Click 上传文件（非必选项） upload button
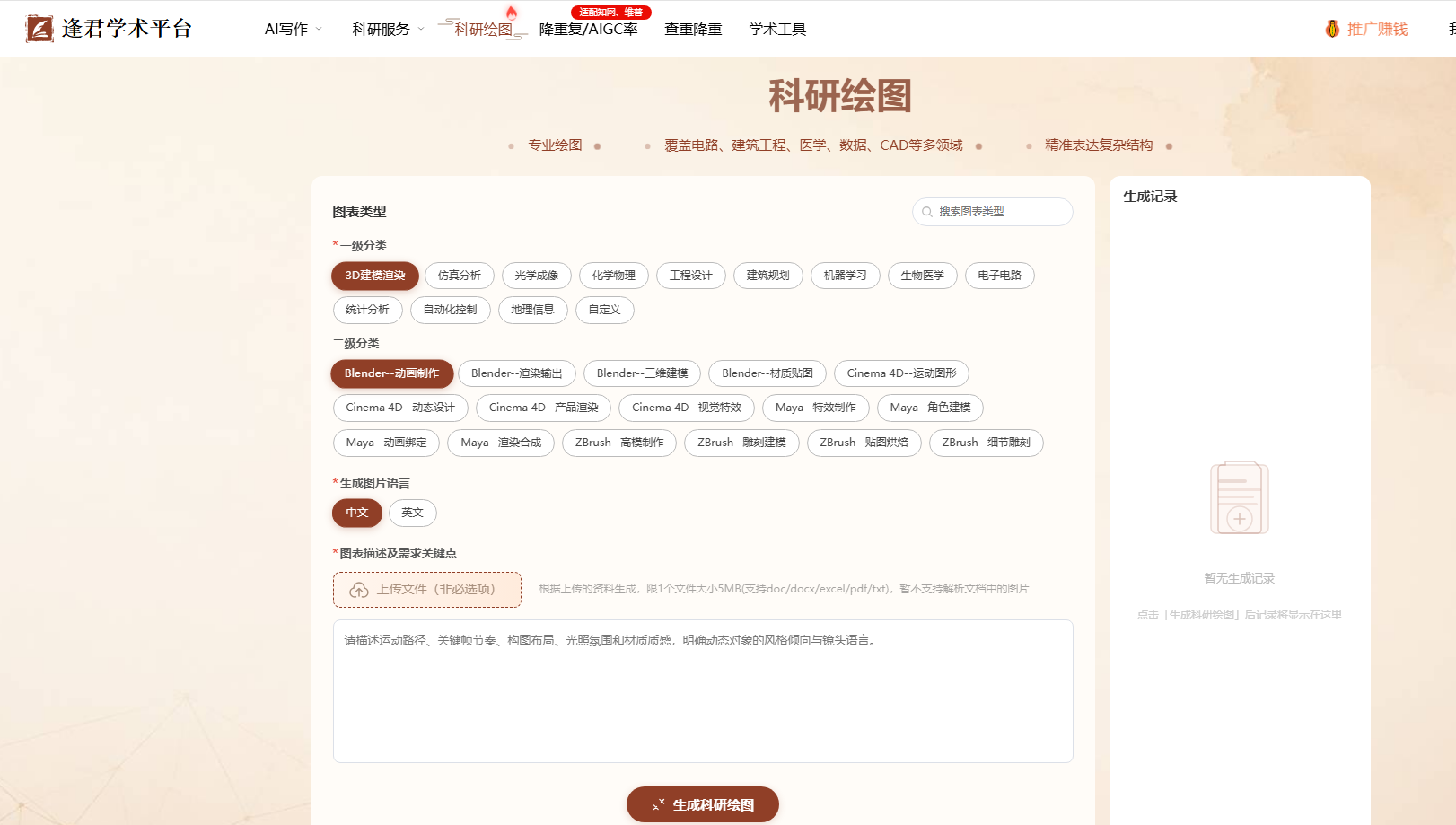 tap(427, 590)
